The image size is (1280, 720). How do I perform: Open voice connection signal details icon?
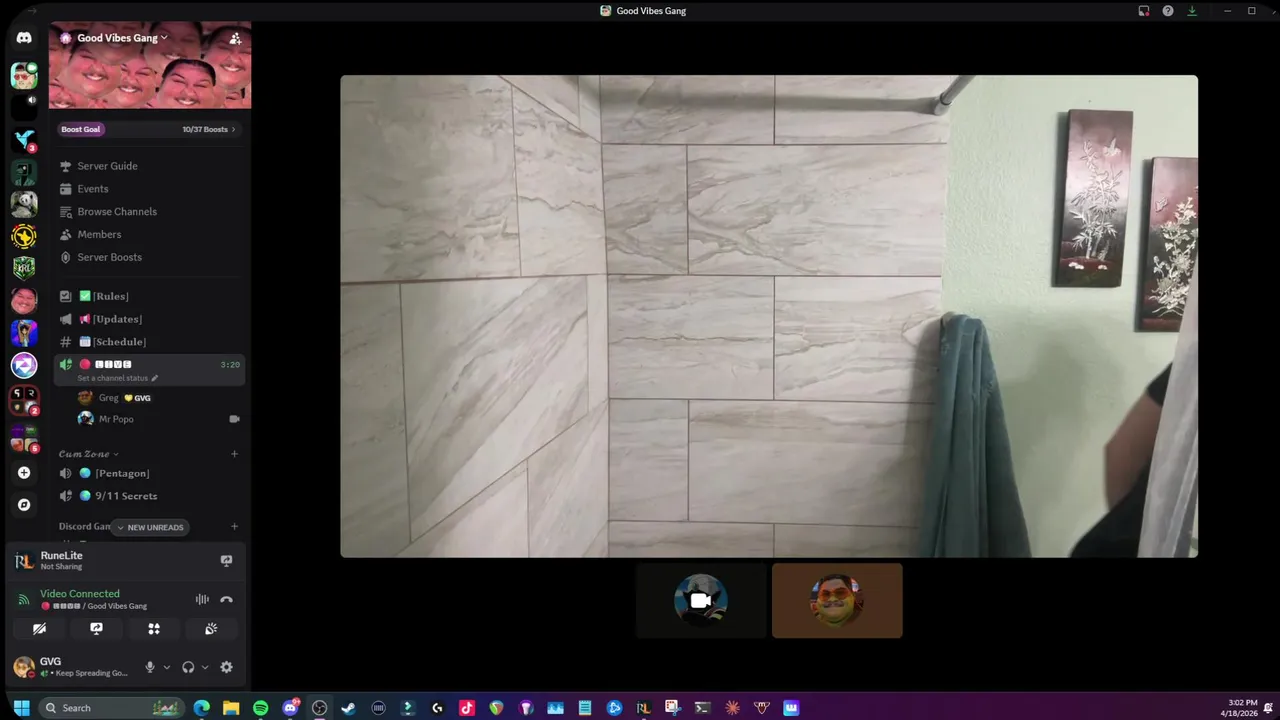[24, 600]
